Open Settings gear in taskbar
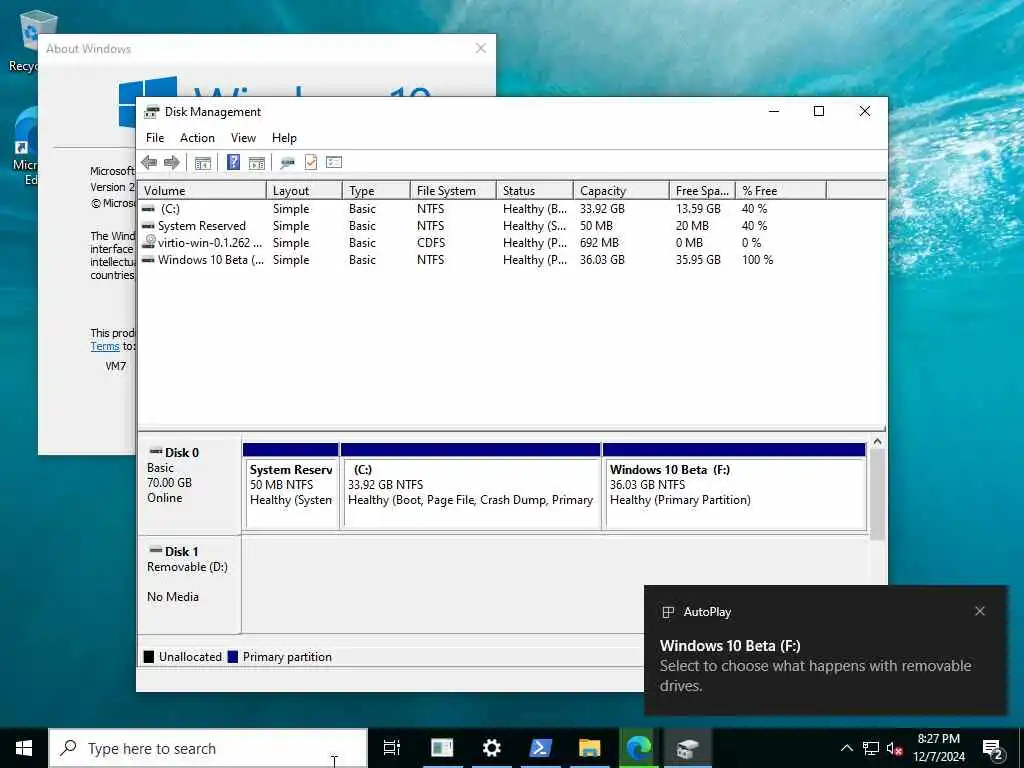1024x768 pixels. 491,748
